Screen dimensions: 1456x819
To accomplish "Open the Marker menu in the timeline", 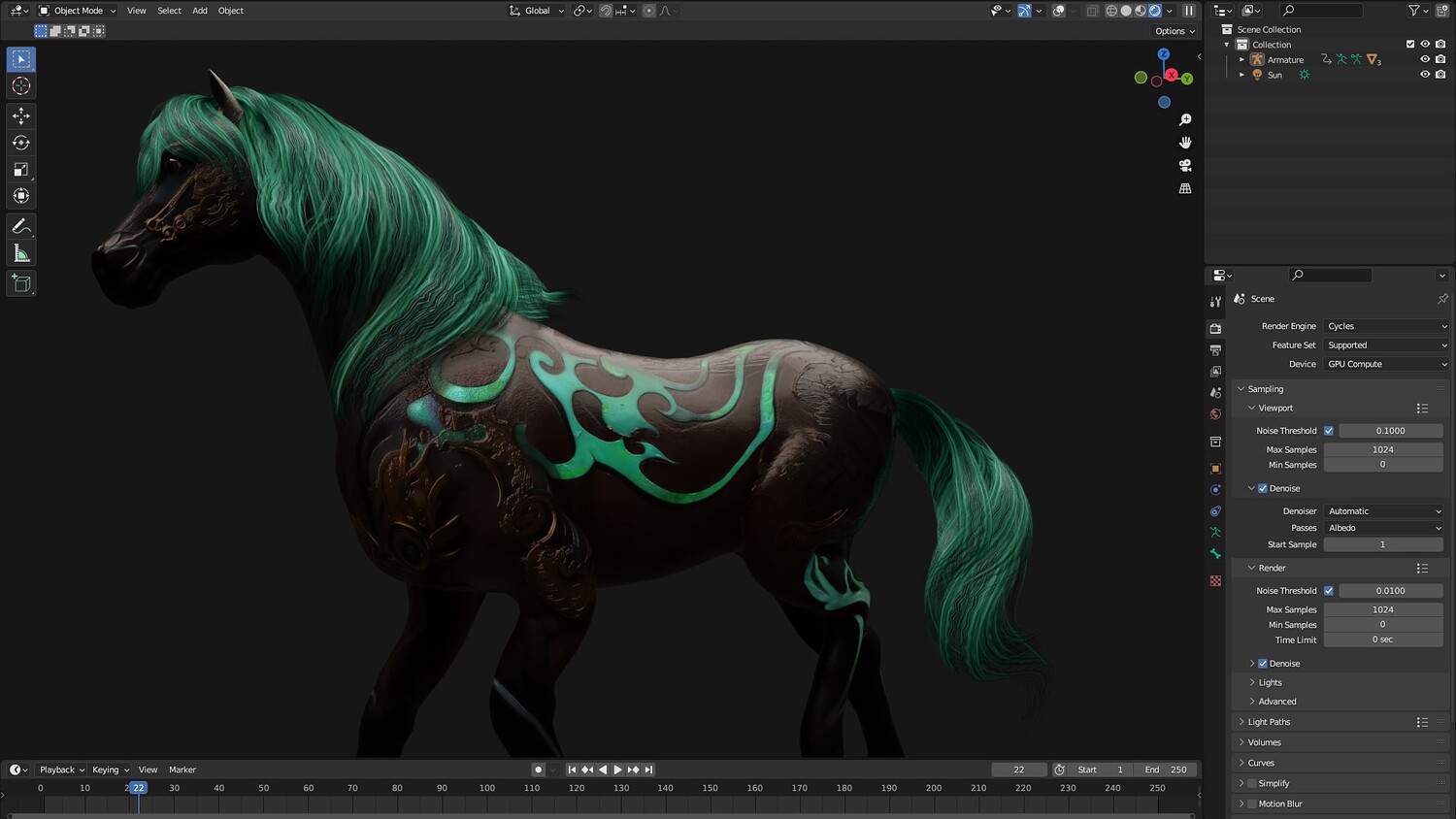I will pos(182,770).
